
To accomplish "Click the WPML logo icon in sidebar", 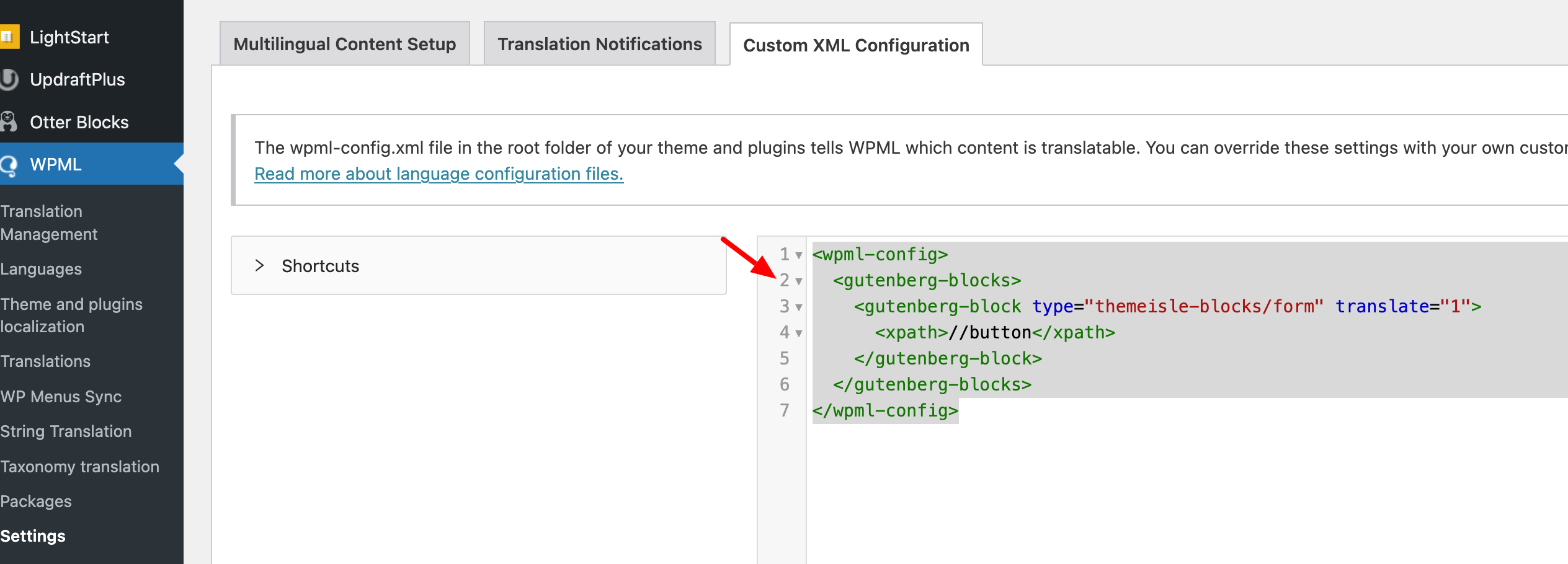I will point(9,165).
